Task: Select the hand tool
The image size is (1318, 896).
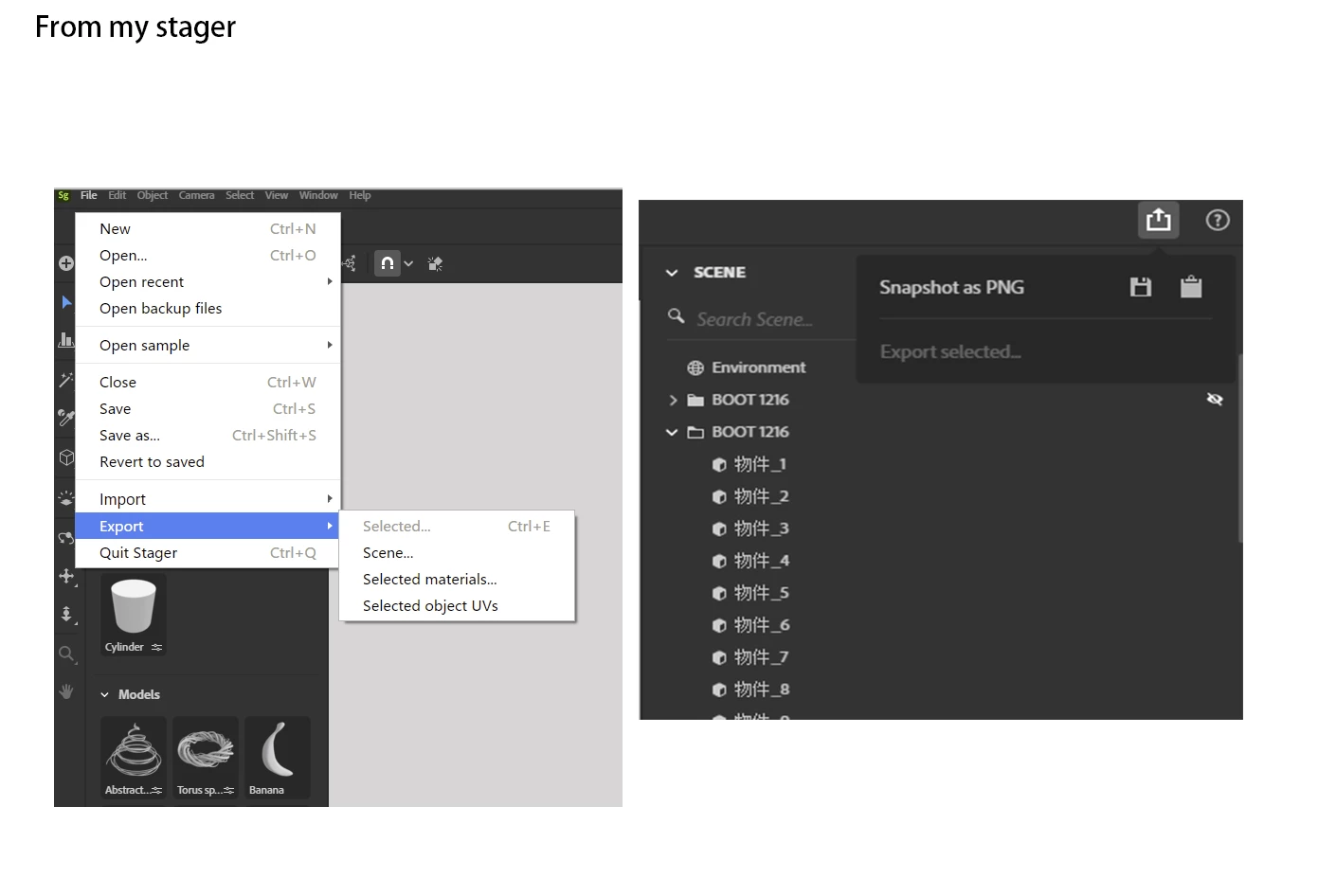Action: coord(66,691)
